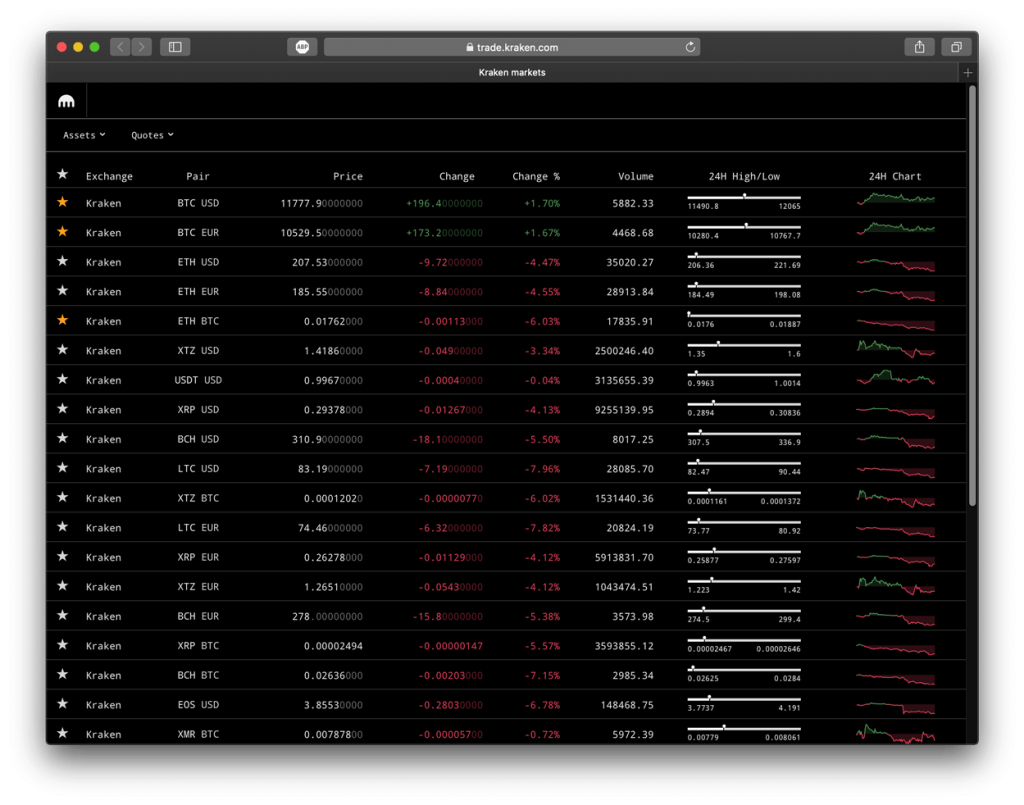Sort table by Exchange column header

(x=109, y=176)
